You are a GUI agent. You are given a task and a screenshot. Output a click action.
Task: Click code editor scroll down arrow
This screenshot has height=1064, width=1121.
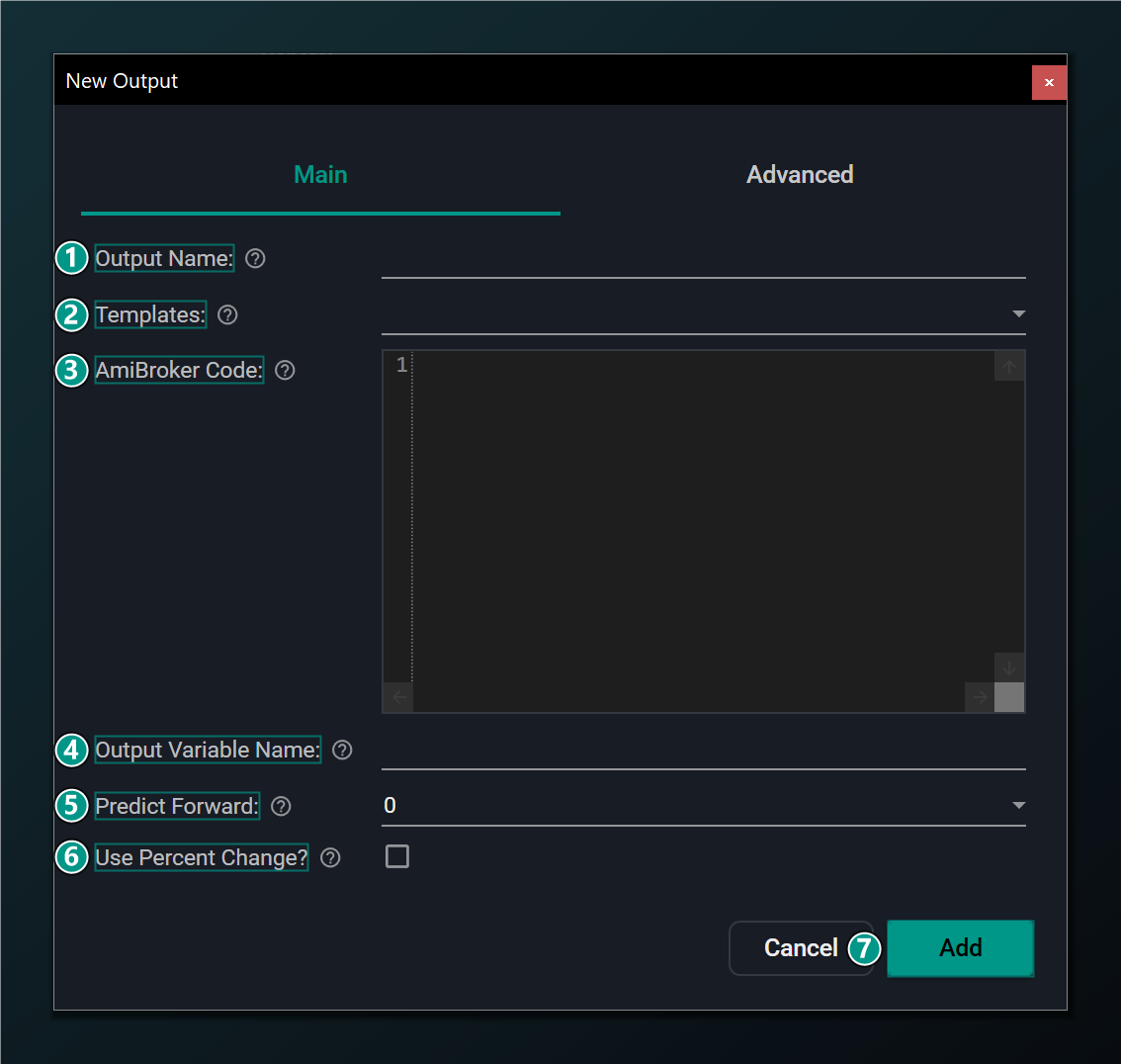click(x=1008, y=667)
